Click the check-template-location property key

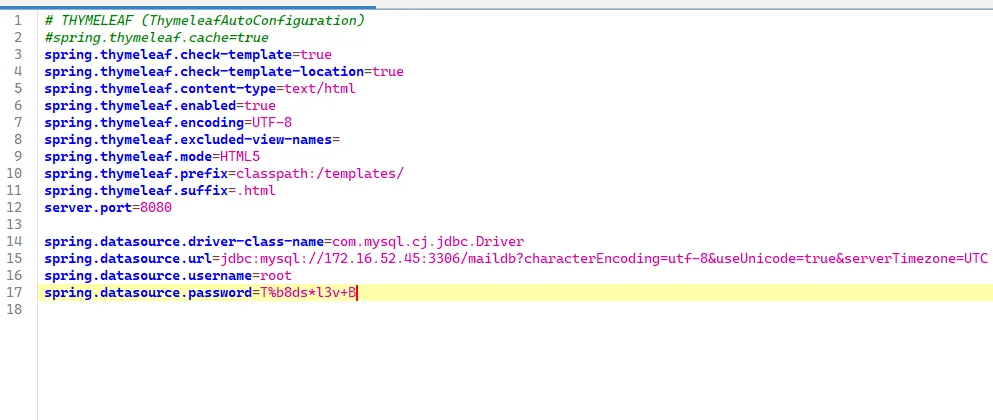tap(204, 71)
